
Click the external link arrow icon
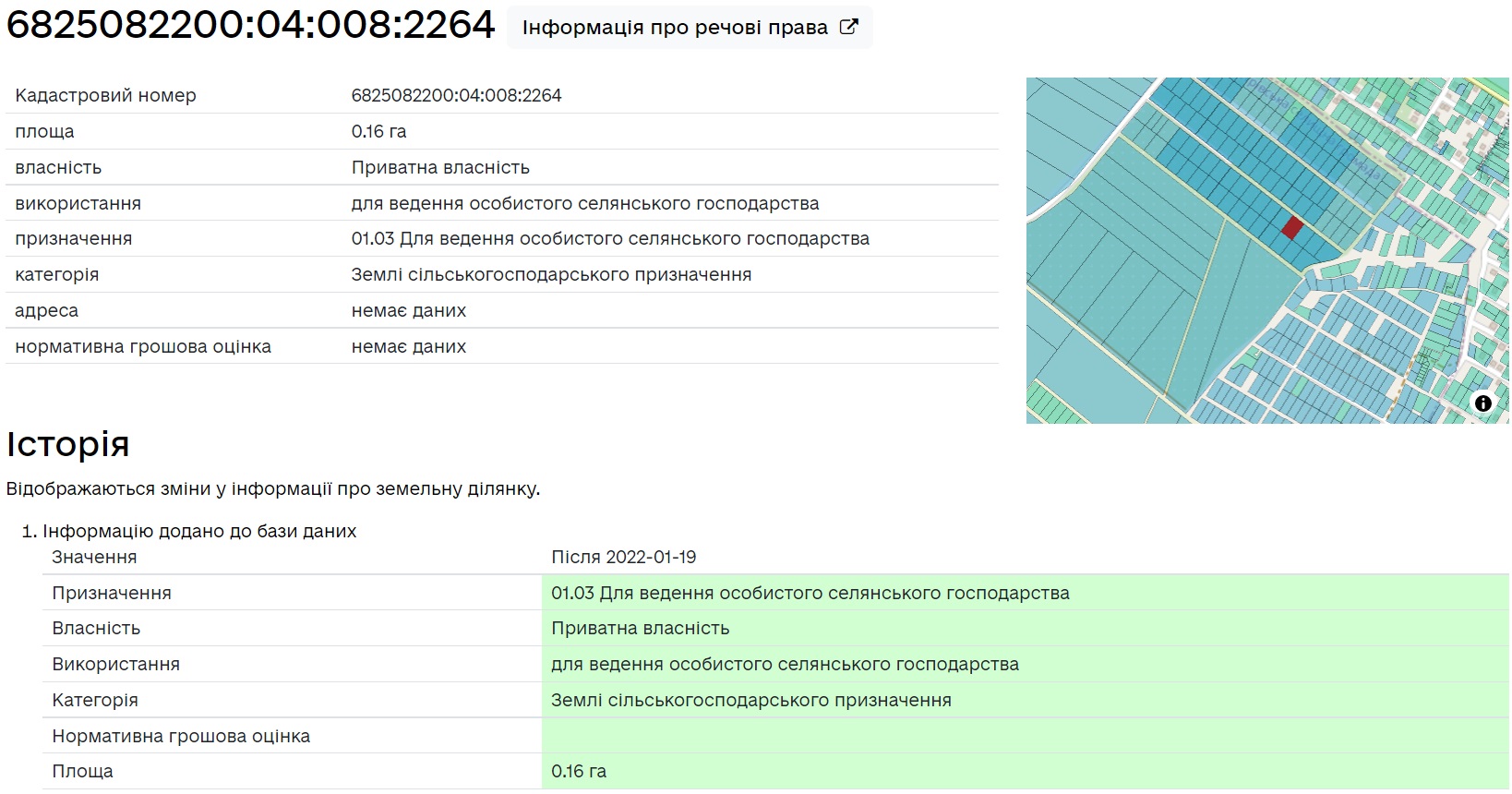[848, 27]
